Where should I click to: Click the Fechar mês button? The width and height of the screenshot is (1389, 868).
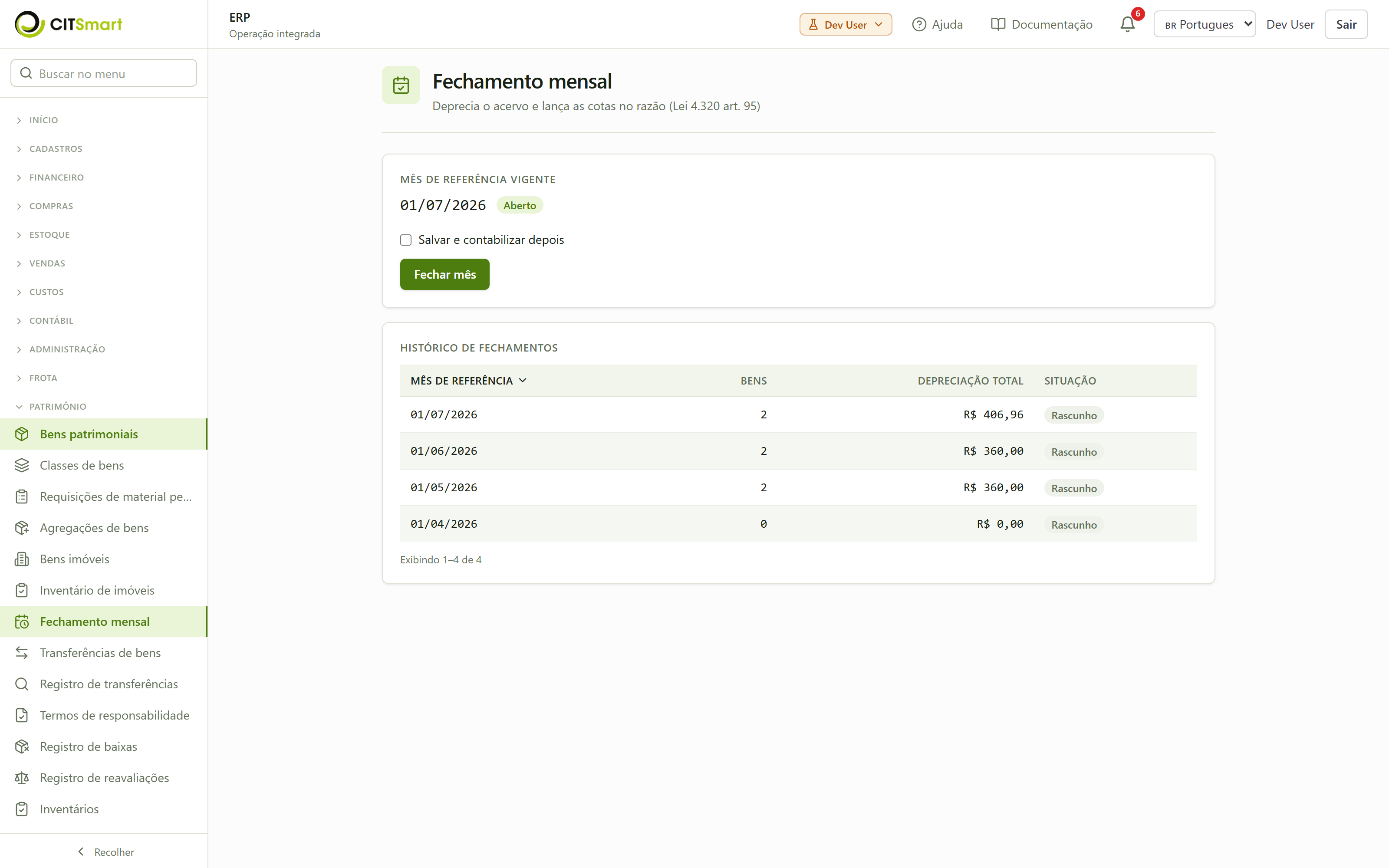445,274
